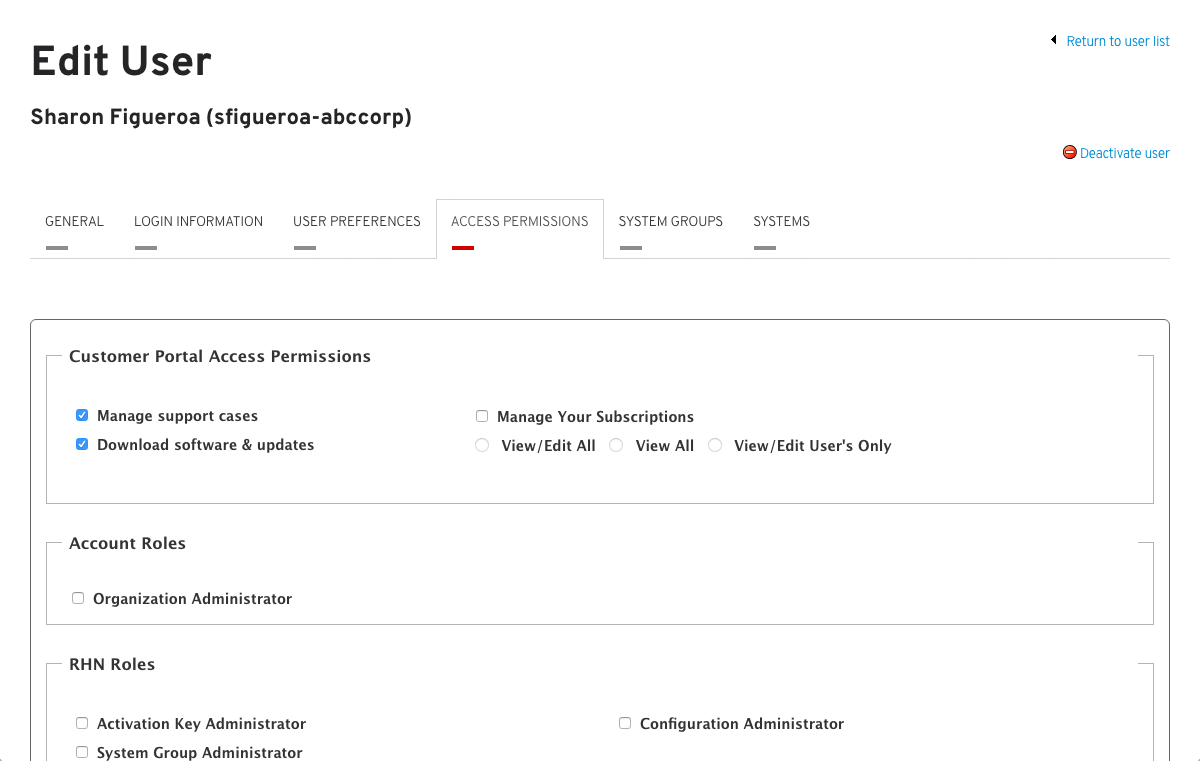Switch to the SYSTEMS tab
The width and height of the screenshot is (1200, 761).
[781, 221]
